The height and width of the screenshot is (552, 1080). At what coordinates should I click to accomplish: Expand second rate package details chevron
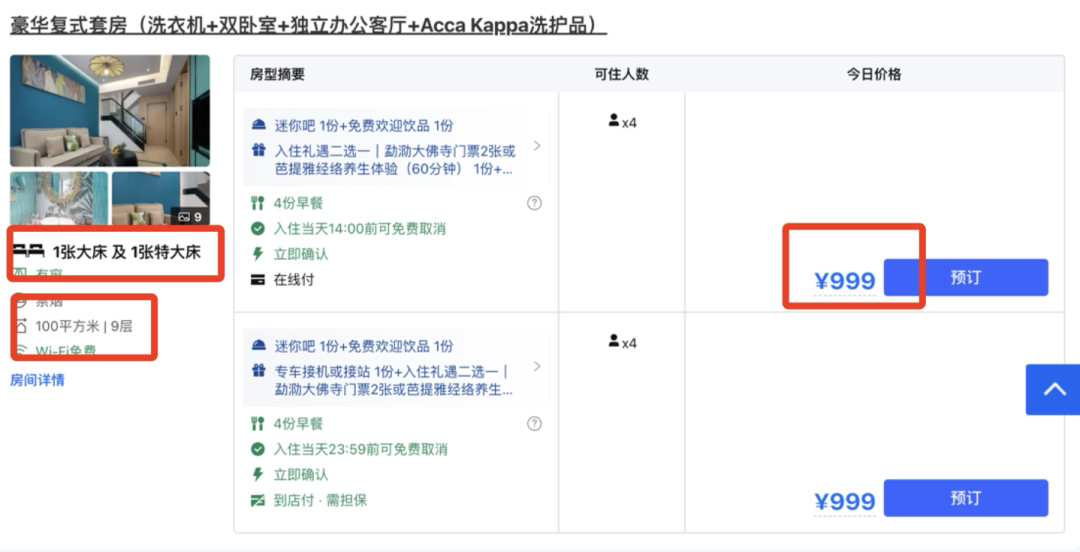click(537, 367)
